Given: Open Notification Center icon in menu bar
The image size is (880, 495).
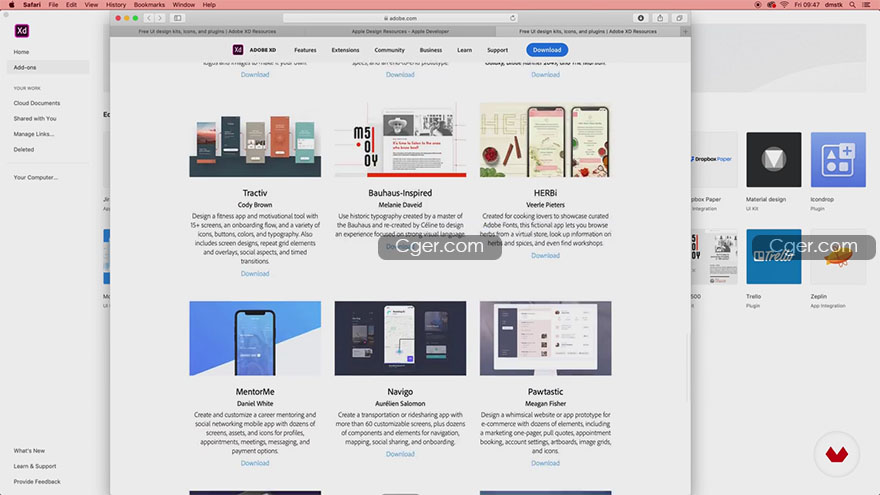Looking at the screenshot, I should click(x=867, y=4).
